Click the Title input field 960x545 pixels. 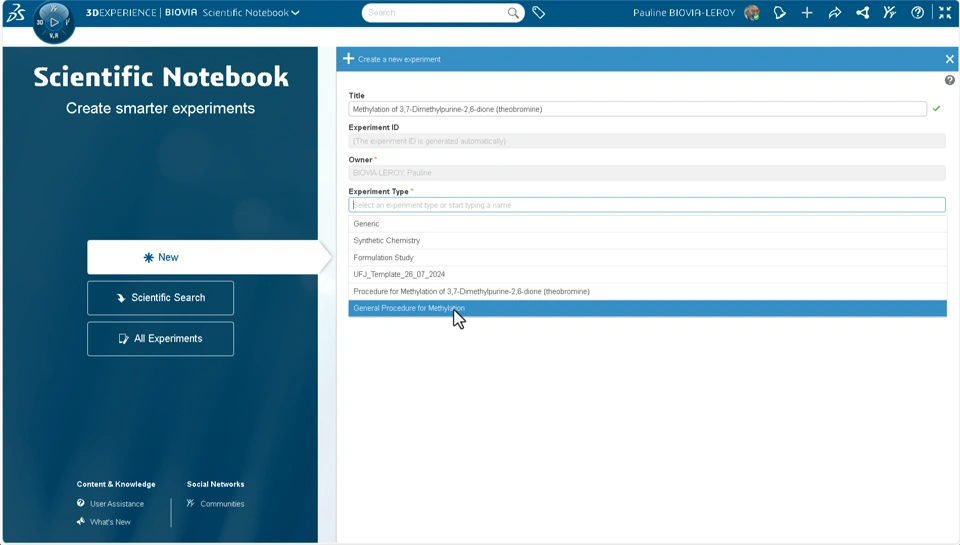pos(637,109)
